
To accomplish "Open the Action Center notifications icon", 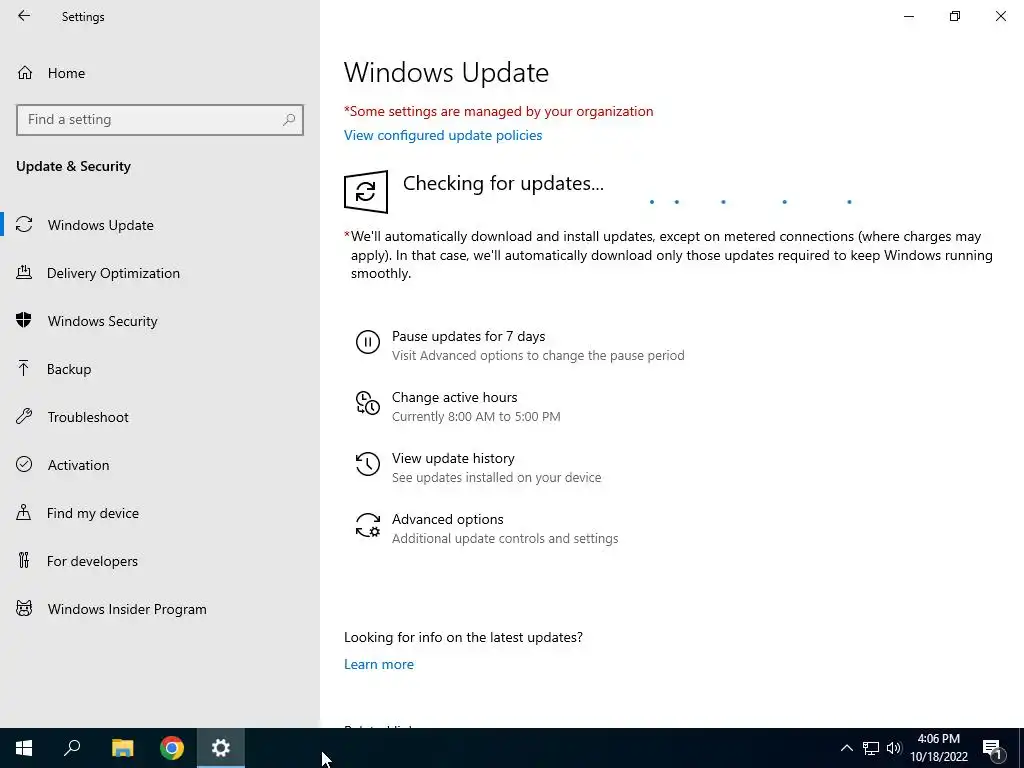I will [x=992, y=748].
